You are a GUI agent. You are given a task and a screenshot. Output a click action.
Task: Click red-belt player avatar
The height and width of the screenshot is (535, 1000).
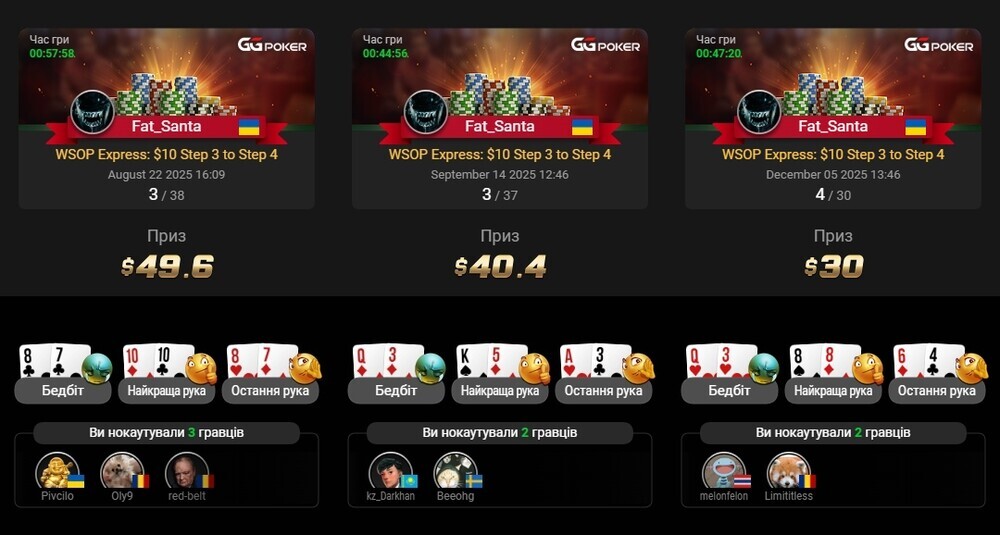187,471
